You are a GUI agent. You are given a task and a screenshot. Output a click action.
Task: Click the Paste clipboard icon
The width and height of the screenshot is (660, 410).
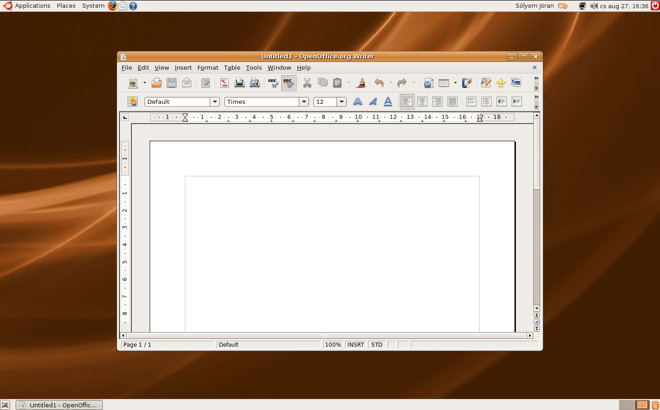click(x=337, y=83)
